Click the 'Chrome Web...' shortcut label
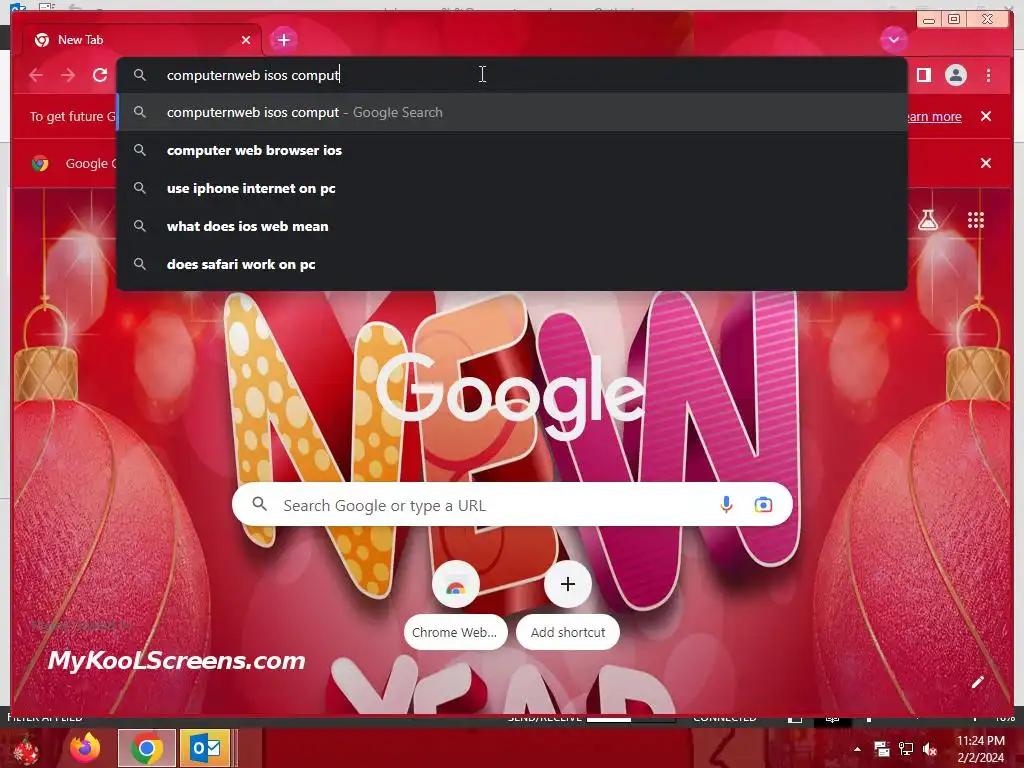This screenshot has width=1024, height=768. click(x=455, y=632)
